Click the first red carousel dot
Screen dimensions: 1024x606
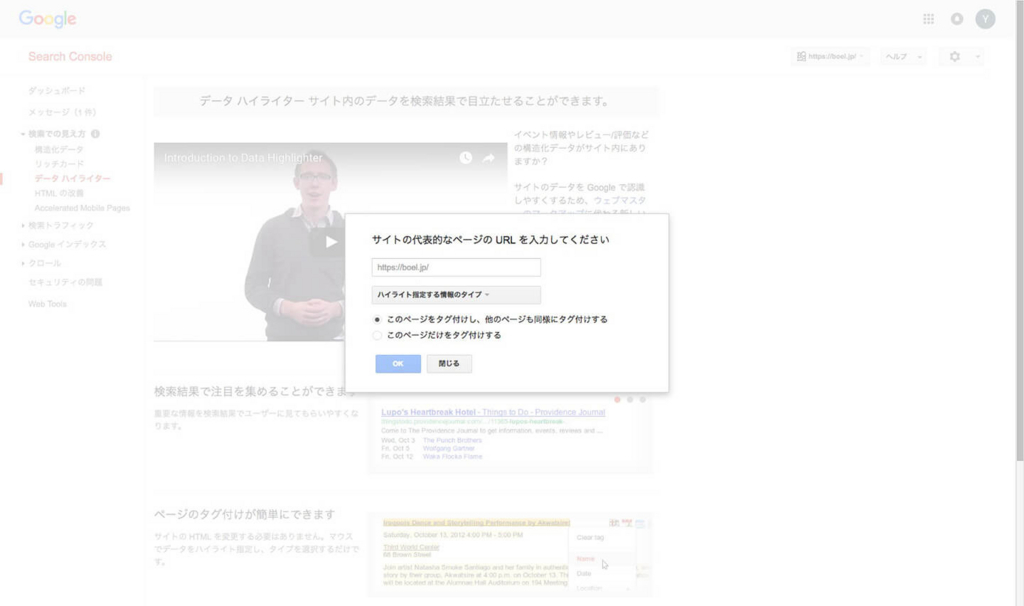point(617,400)
